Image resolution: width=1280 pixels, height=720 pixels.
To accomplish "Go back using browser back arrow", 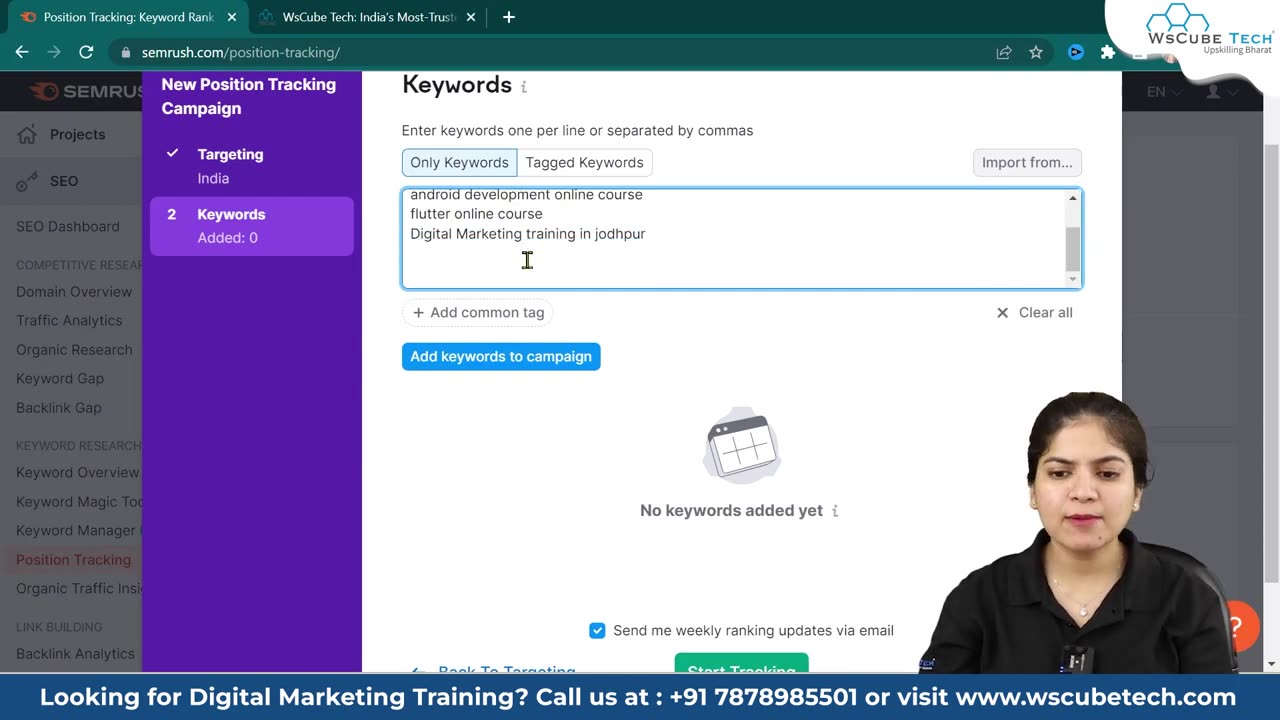I will click(22, 52).
